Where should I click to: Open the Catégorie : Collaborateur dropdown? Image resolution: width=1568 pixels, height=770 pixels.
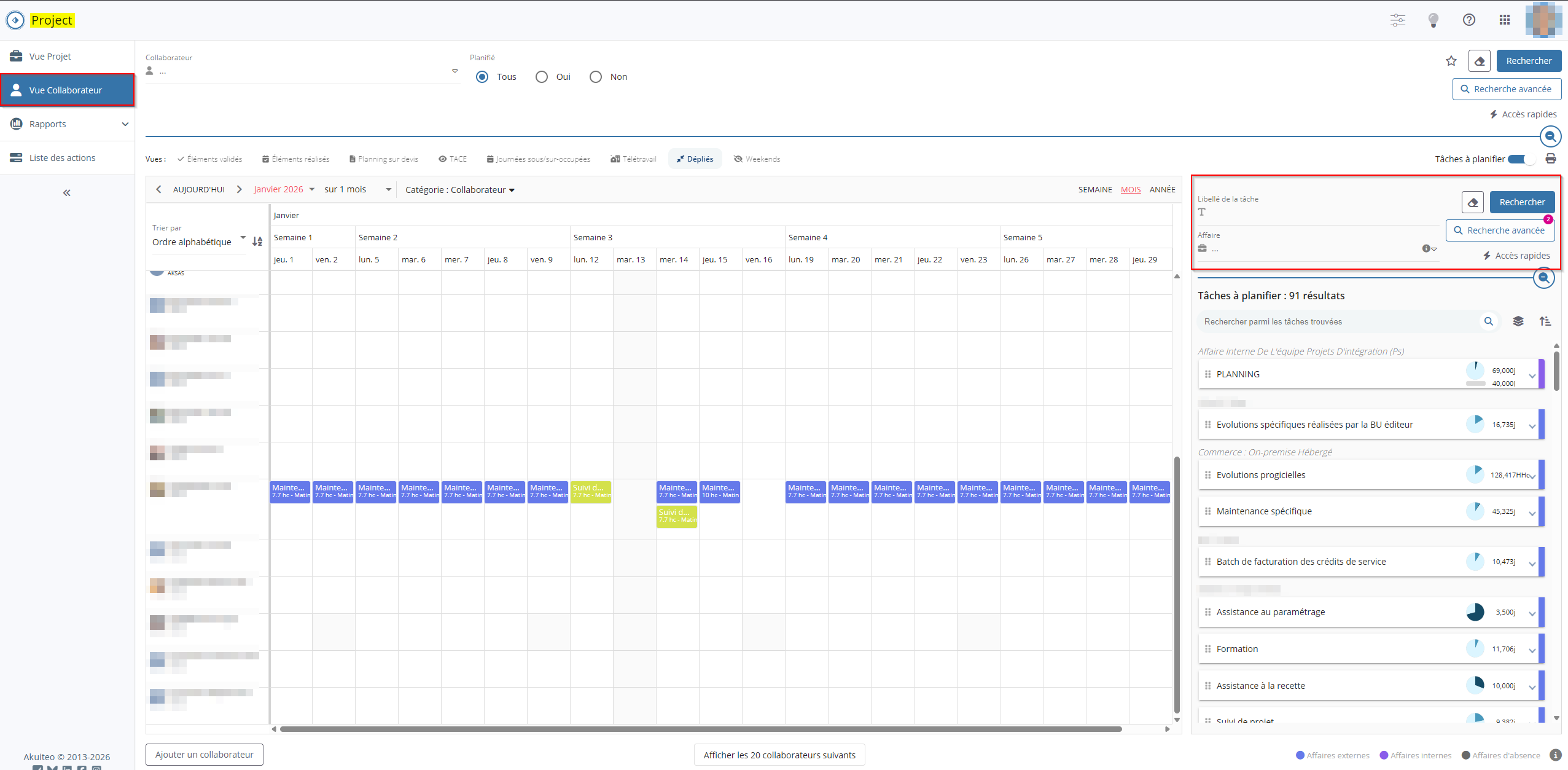459,190
